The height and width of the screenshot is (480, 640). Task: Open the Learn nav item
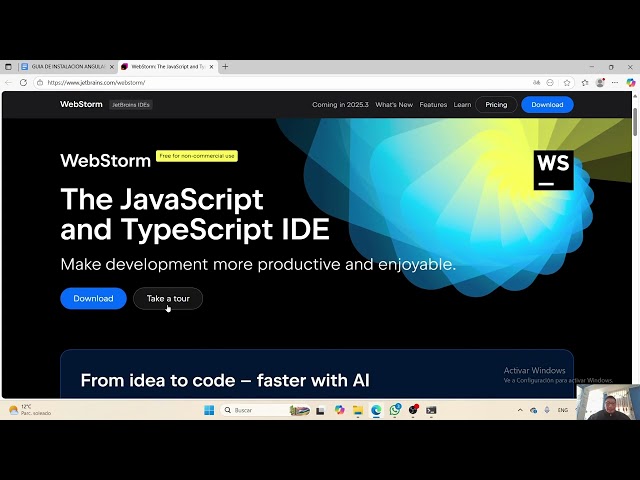[x=462, y=104]
